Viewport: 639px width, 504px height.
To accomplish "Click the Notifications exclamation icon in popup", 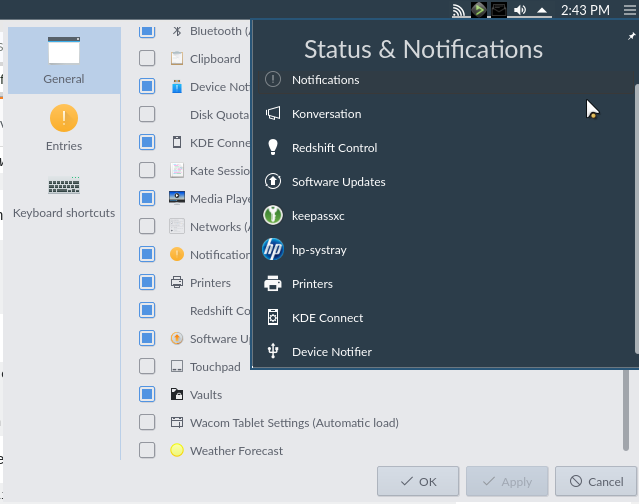I will (273, 79).
